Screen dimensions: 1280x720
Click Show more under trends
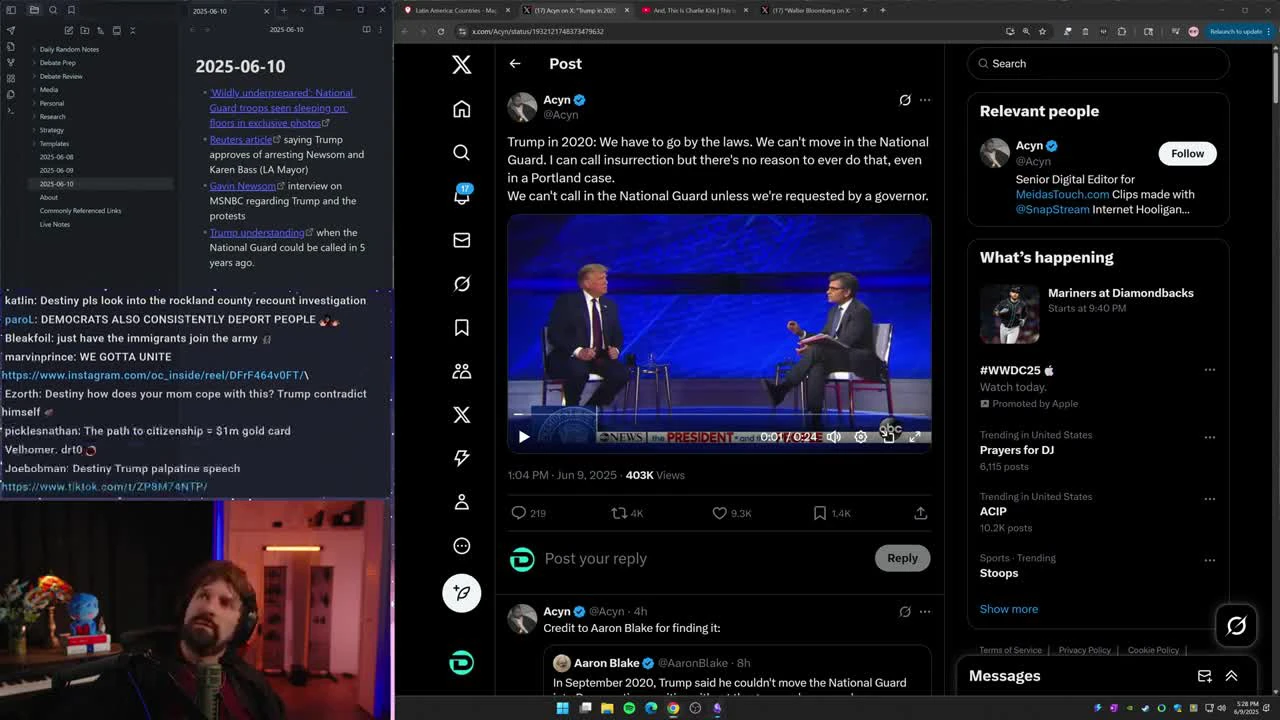pos(1009,609)
